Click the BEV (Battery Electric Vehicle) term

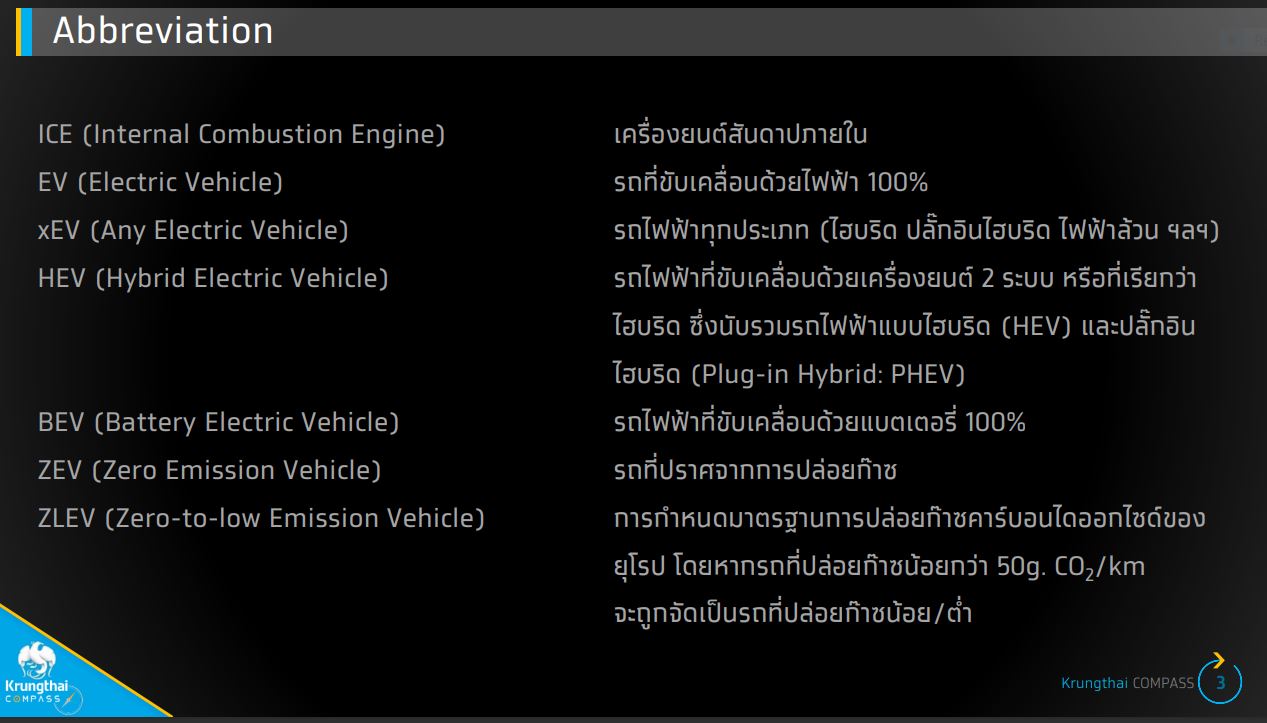218,422
